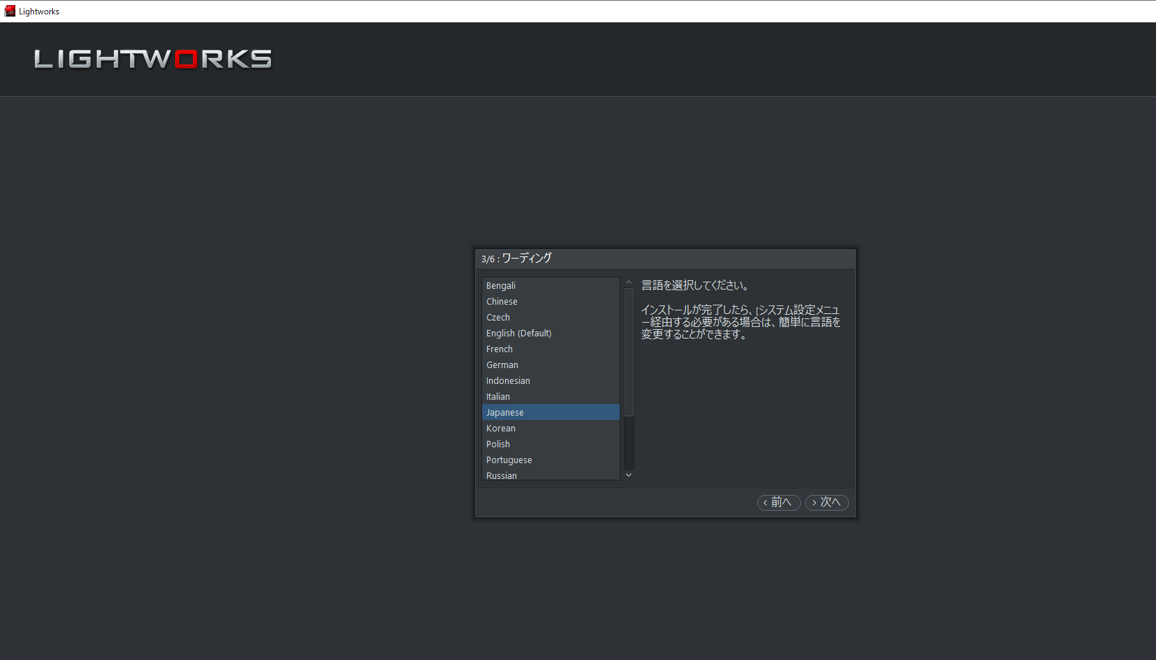
Task: Pick Indonesian from the list
Action: tap(551, 381)
